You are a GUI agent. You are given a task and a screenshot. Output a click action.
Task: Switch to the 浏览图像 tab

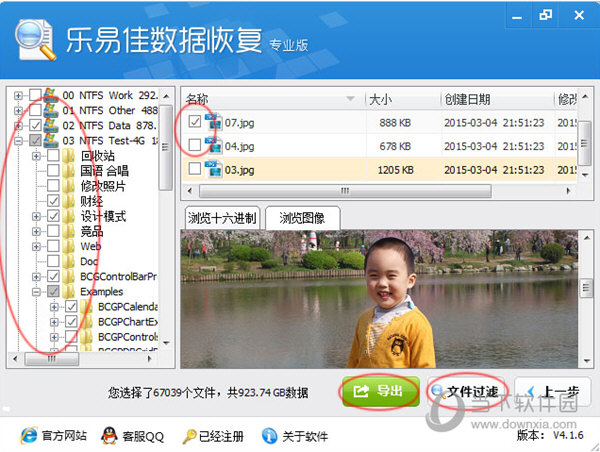pyautogui.click(x=302, y=218)
